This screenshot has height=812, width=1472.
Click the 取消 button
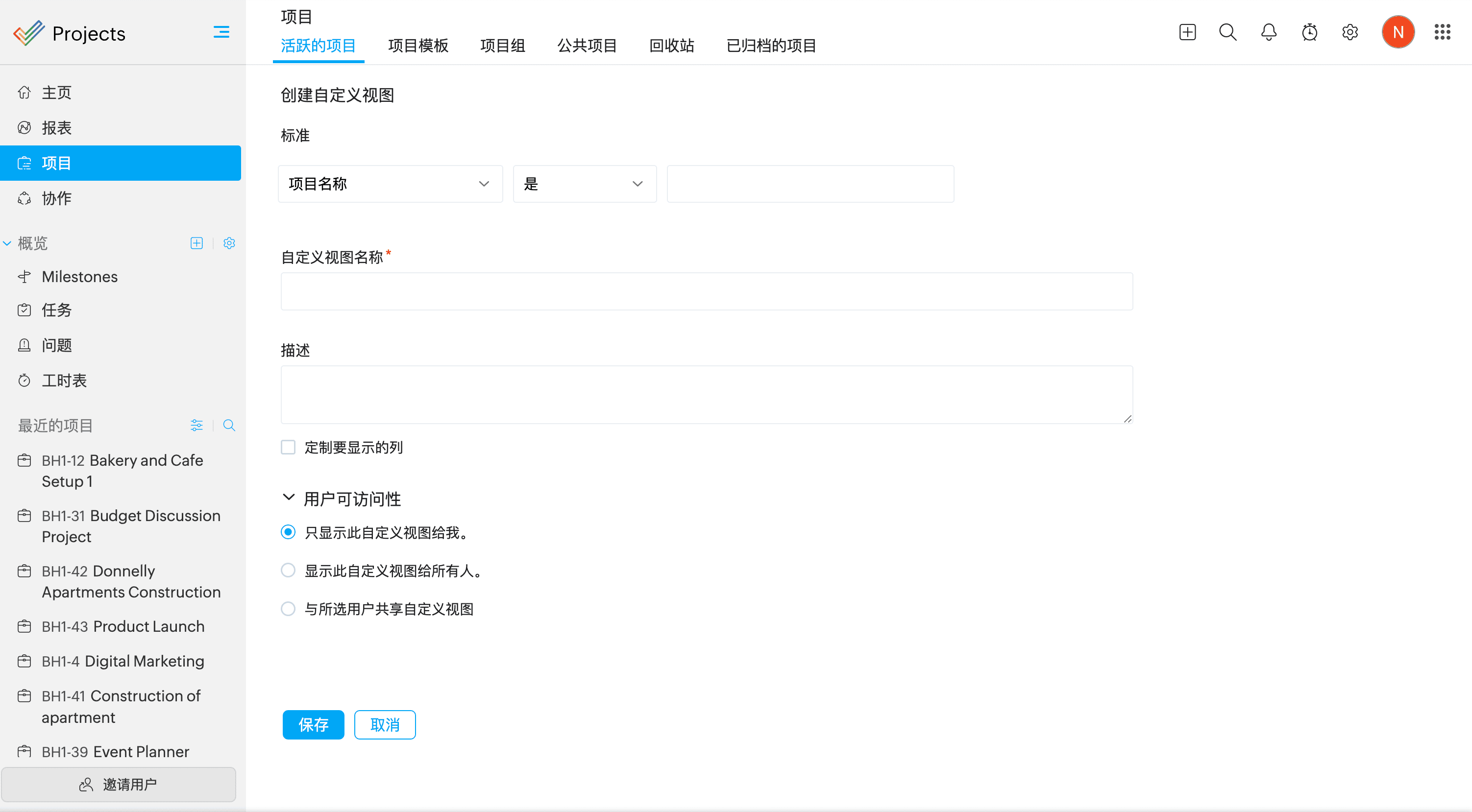(385, 725)
